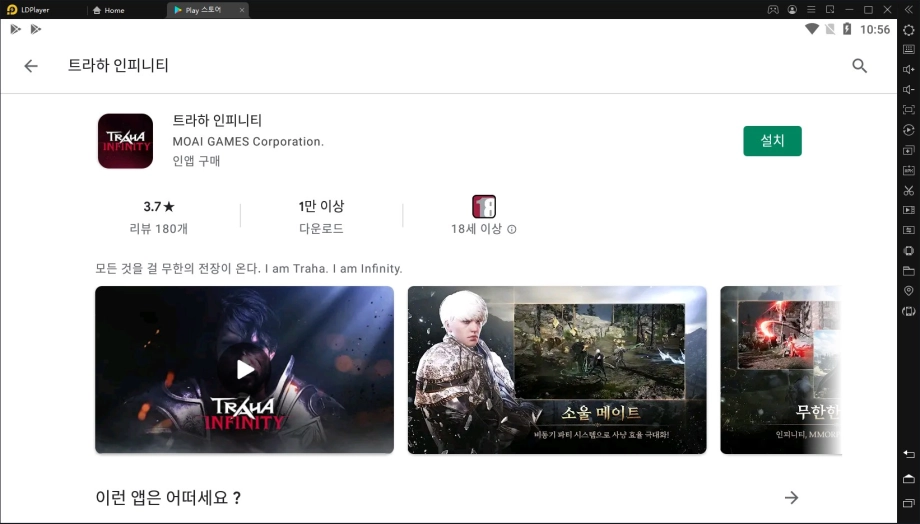This screenshot has width=920, height=524.
Task: Go back using the arrow icon
Action: [31, 66]
